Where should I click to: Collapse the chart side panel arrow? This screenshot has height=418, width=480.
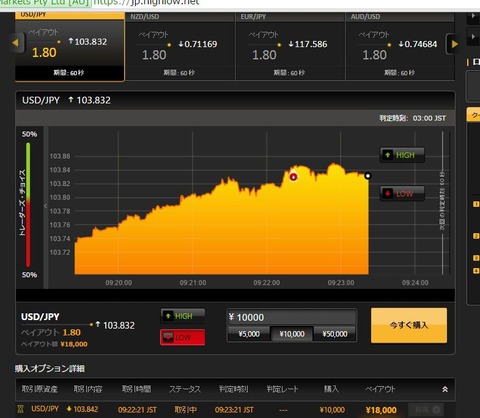tap(46, 206)
